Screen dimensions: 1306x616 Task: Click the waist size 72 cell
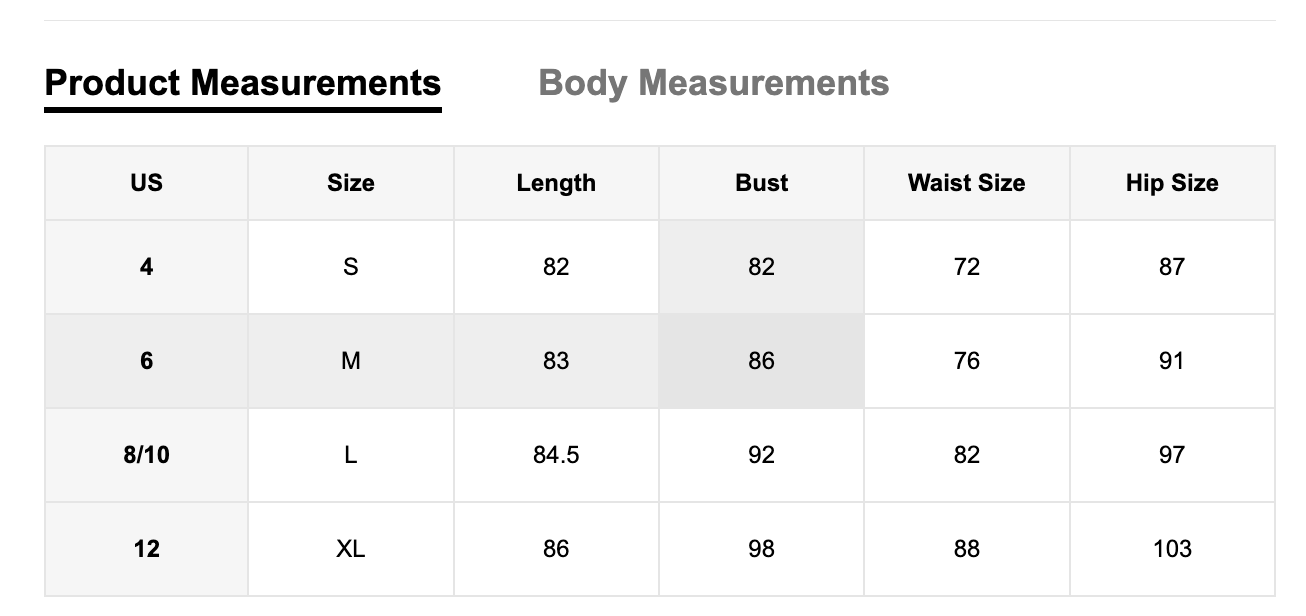pos(965,267)
